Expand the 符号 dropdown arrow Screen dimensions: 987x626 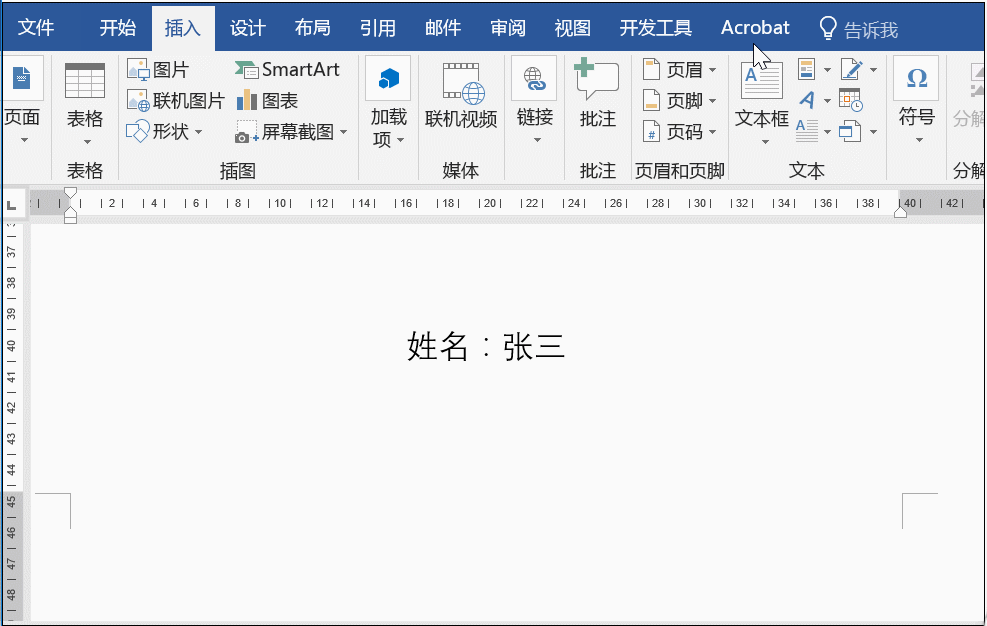[919, 140]
